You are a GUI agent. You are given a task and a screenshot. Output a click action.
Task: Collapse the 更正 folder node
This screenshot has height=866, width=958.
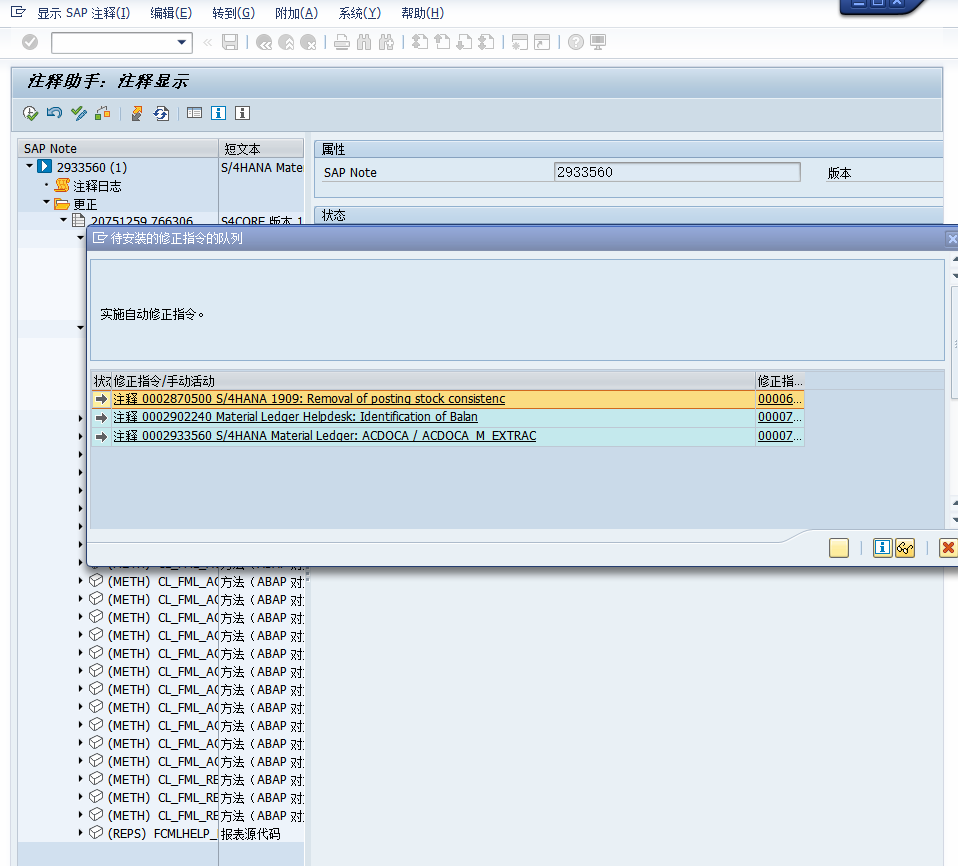pyautogui.click(x=46, y=202)
